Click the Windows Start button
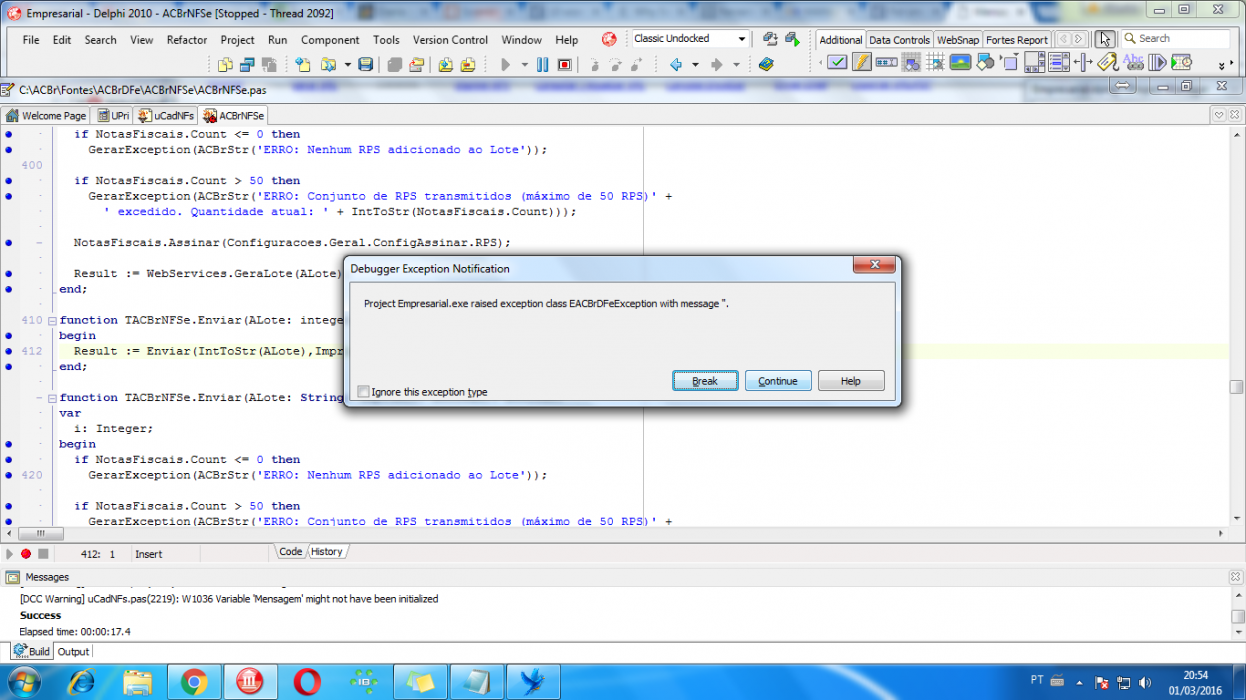Viewport: 1246px width, 700px height. (x=22, y=683)
